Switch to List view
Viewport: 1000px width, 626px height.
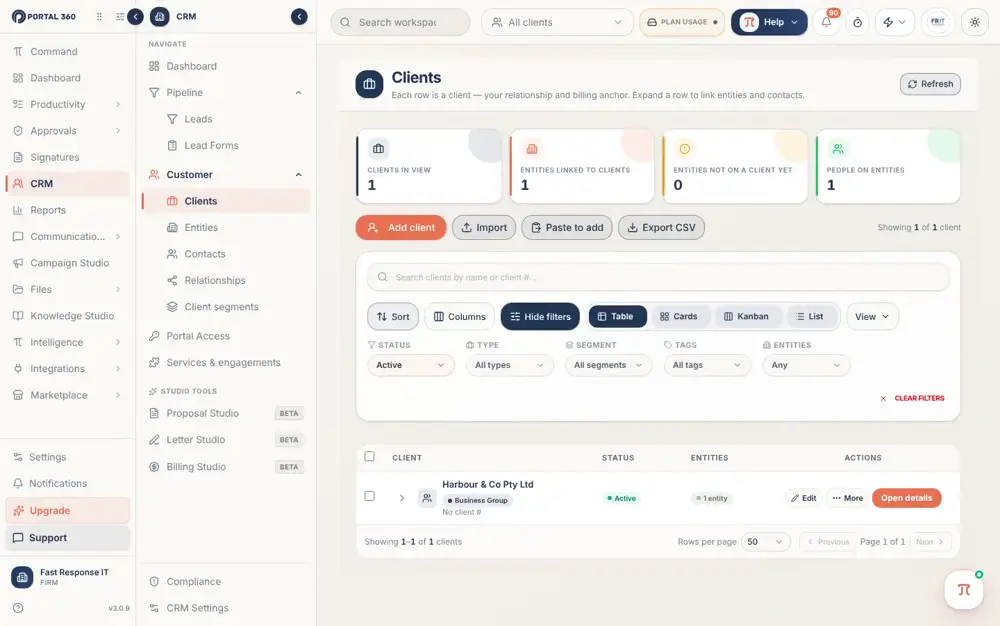(x=809, y=317)
